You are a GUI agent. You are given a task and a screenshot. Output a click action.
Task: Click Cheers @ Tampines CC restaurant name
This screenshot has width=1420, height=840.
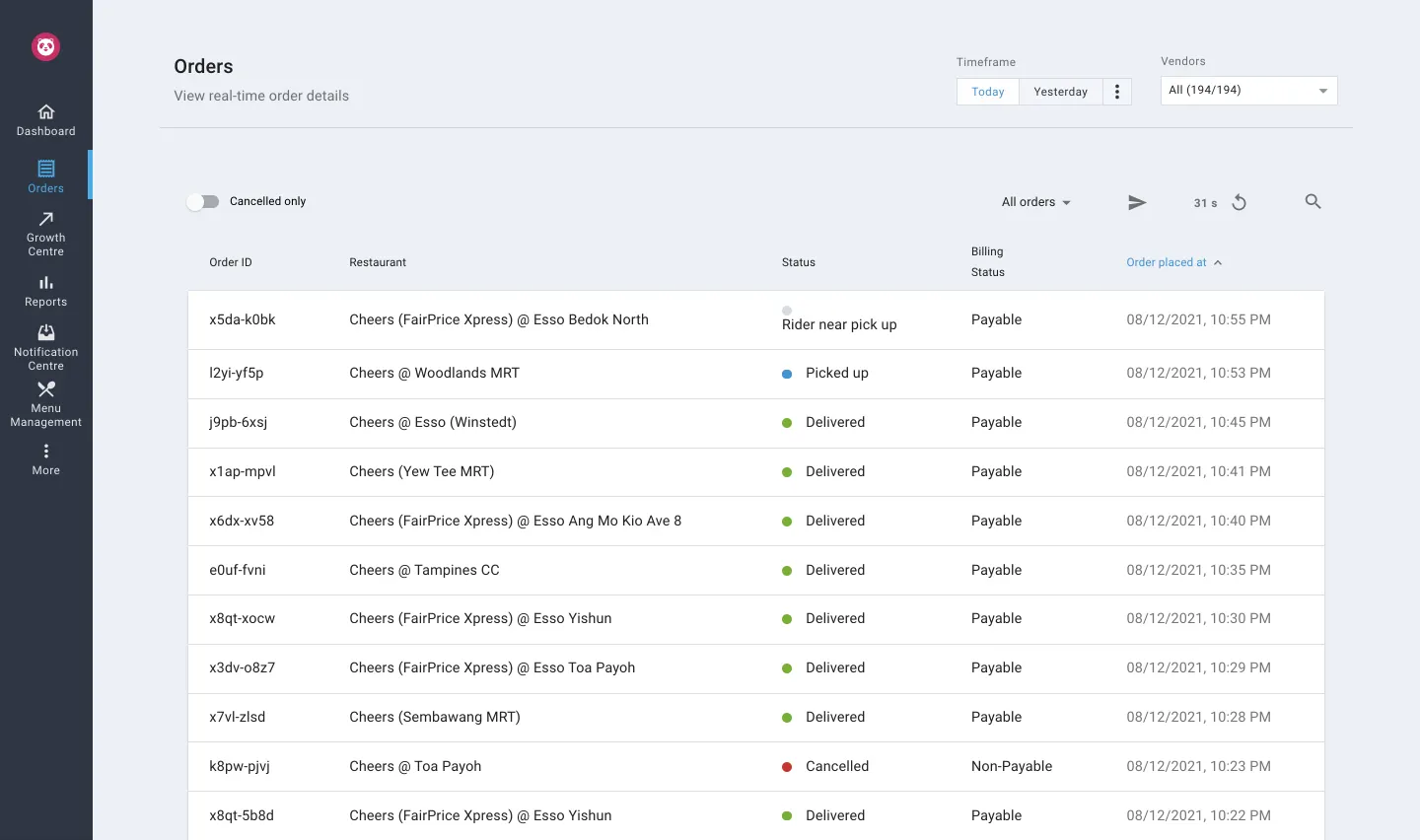coord(424,570)
